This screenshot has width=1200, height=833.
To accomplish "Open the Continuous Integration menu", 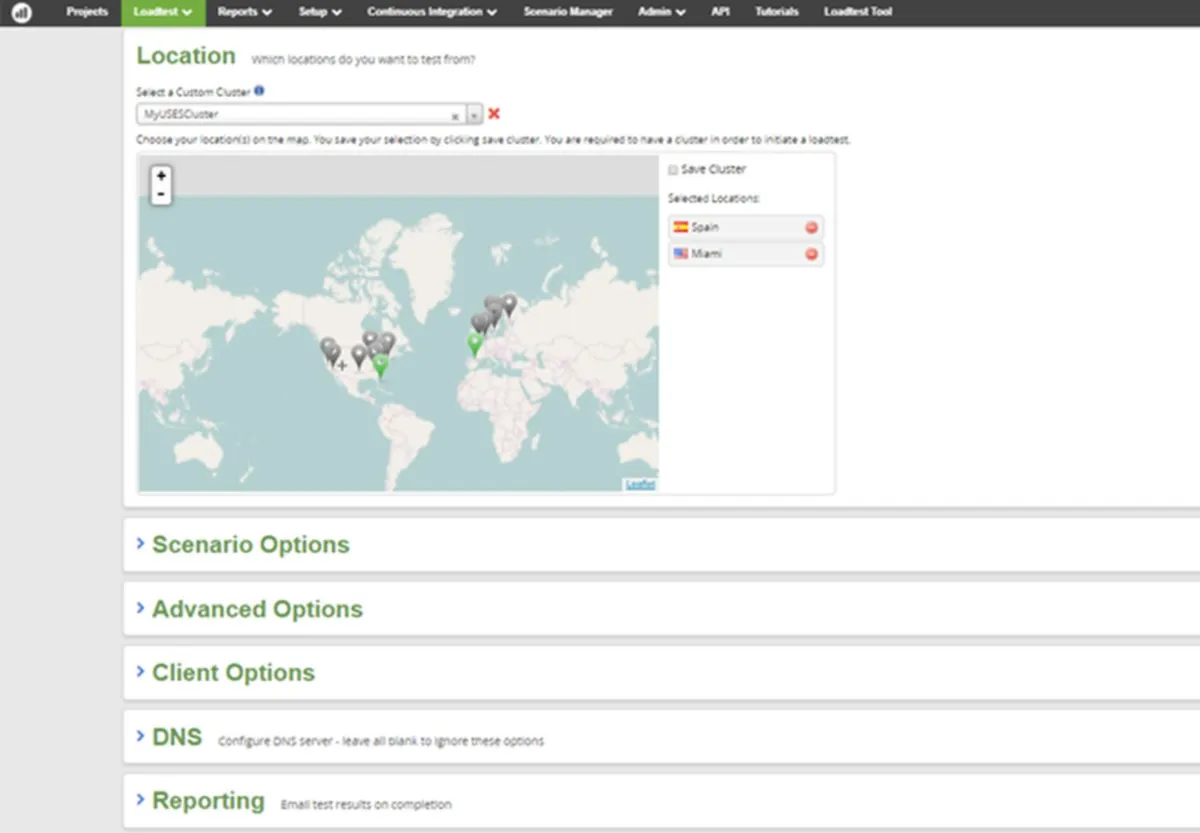I will click(431, 12).
